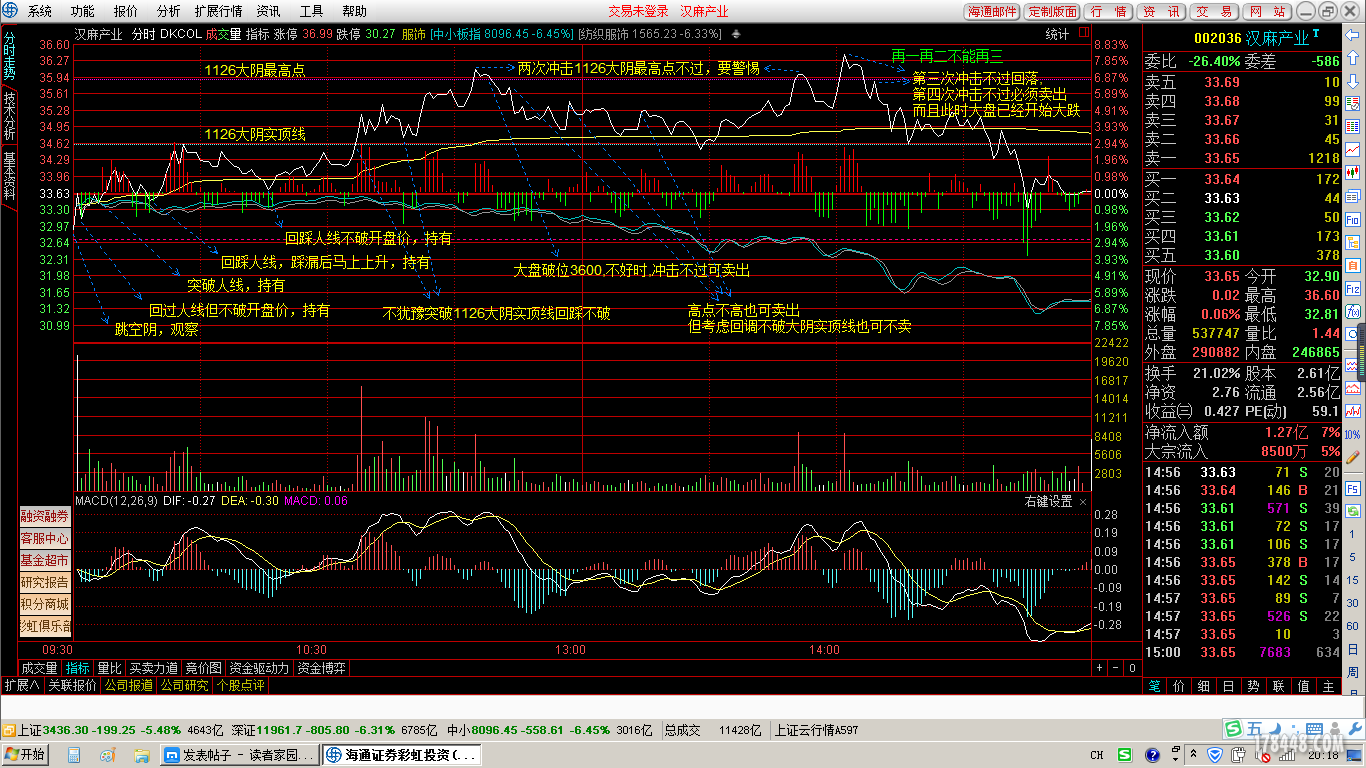
Task: Click the 右键设置 label on MACD panel
Action: (x=1048, y=501)
